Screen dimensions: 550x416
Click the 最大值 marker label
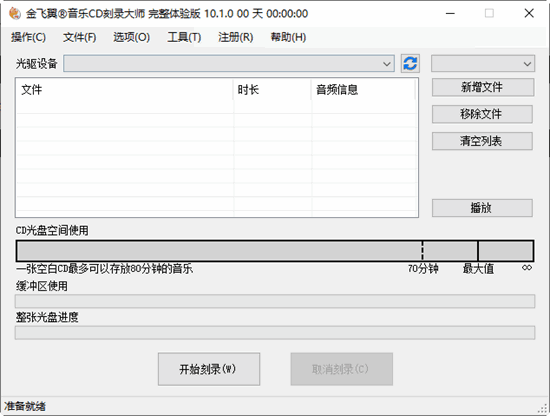point(478,269)
